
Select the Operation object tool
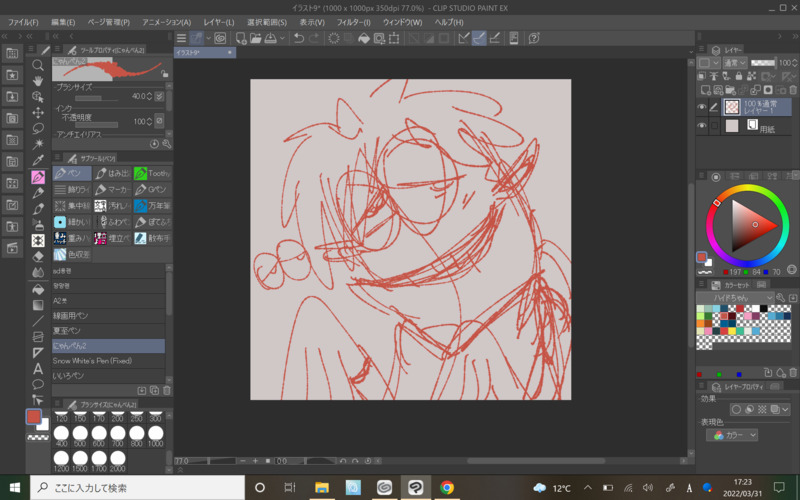38,96
